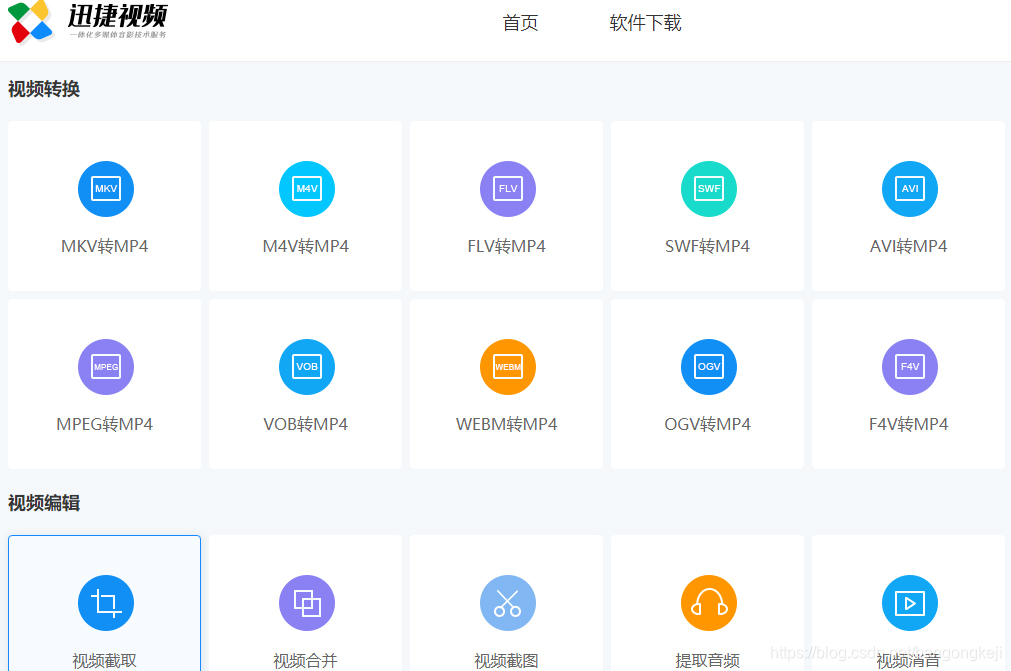Open the 软件下载 menu item
Screen dimensions: 1011x671
(645, 22)
